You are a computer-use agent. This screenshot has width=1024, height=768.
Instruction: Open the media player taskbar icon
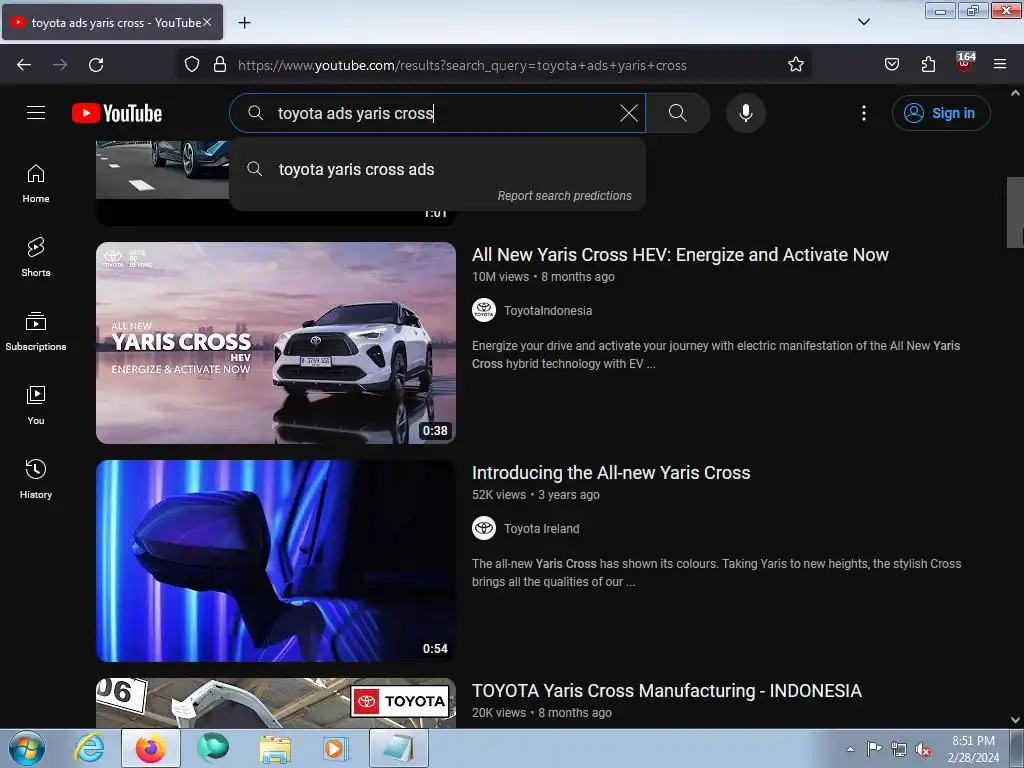coord(335,748)
